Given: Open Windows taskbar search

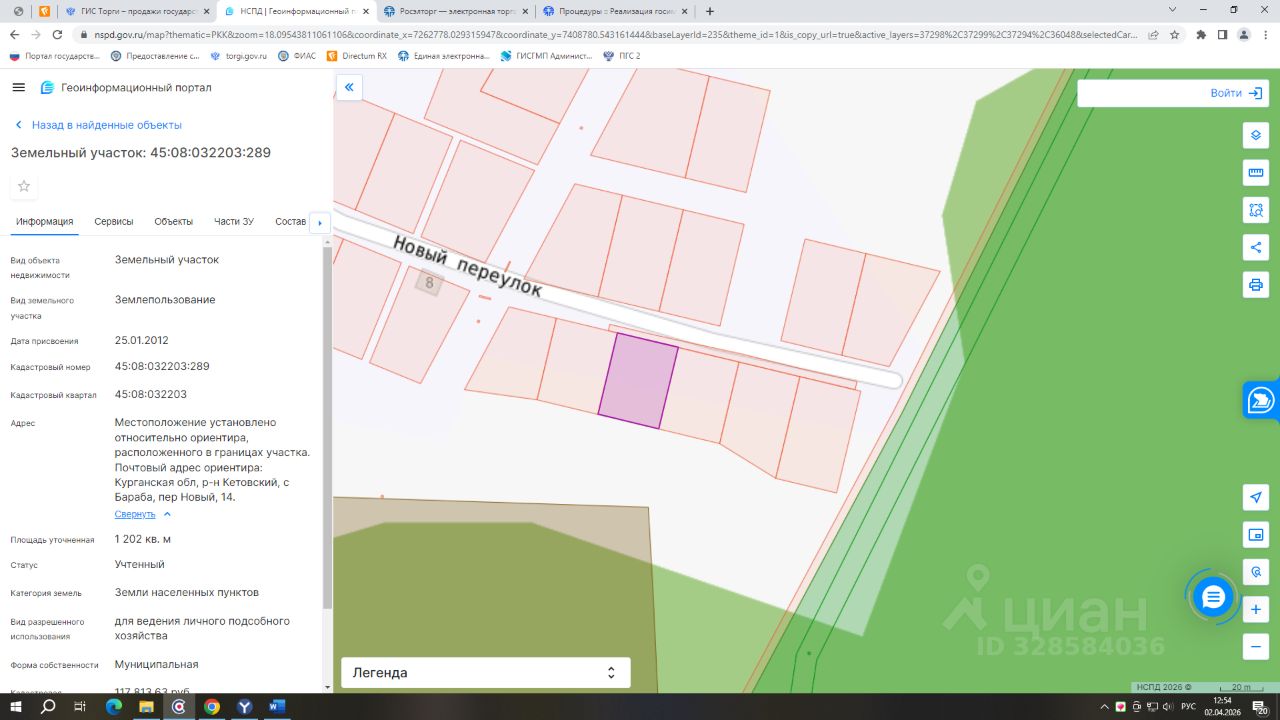Looking at the screenshot, I should tap(48, 707).
